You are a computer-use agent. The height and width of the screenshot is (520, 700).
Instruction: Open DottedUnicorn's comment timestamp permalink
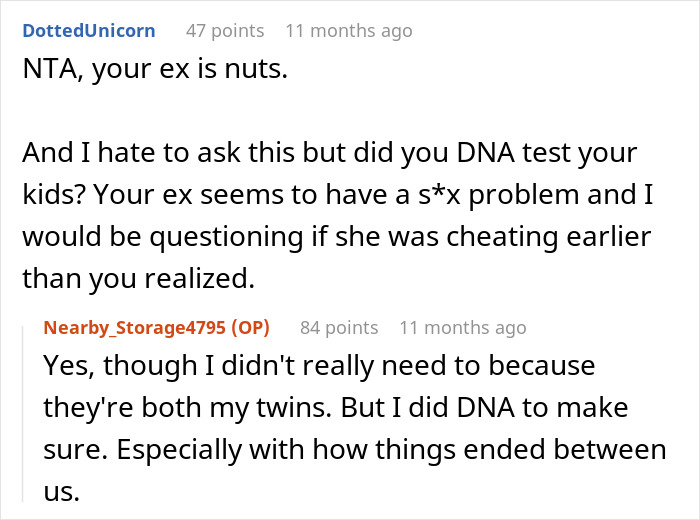tap(348, 31)
